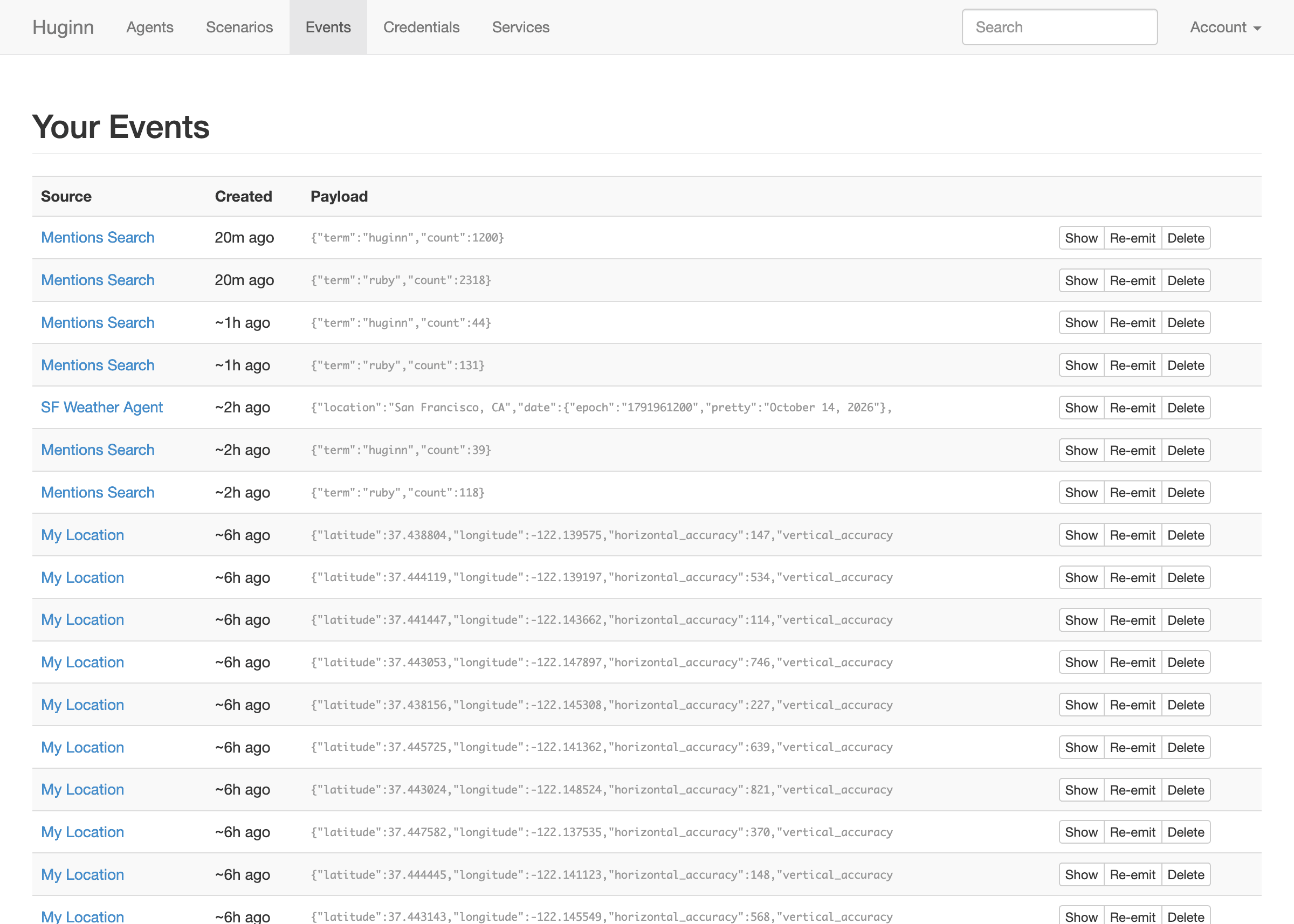
Task: Switch to the Credentials tab
Action: point(421,27)
